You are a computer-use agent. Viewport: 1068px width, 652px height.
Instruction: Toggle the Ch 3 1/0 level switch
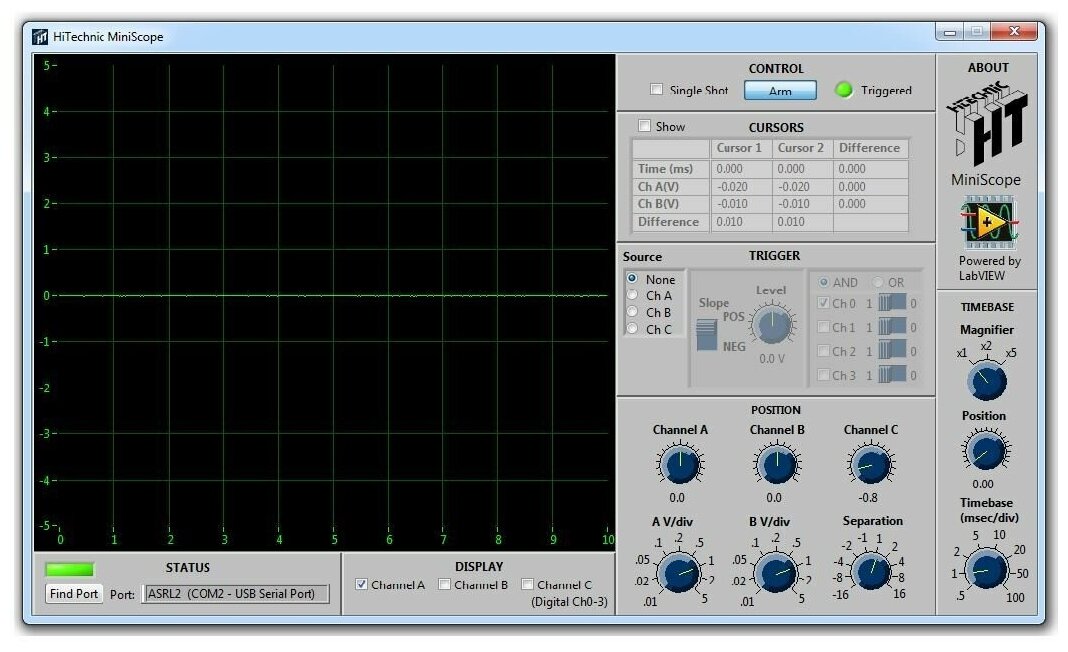(x=892, y=375)
